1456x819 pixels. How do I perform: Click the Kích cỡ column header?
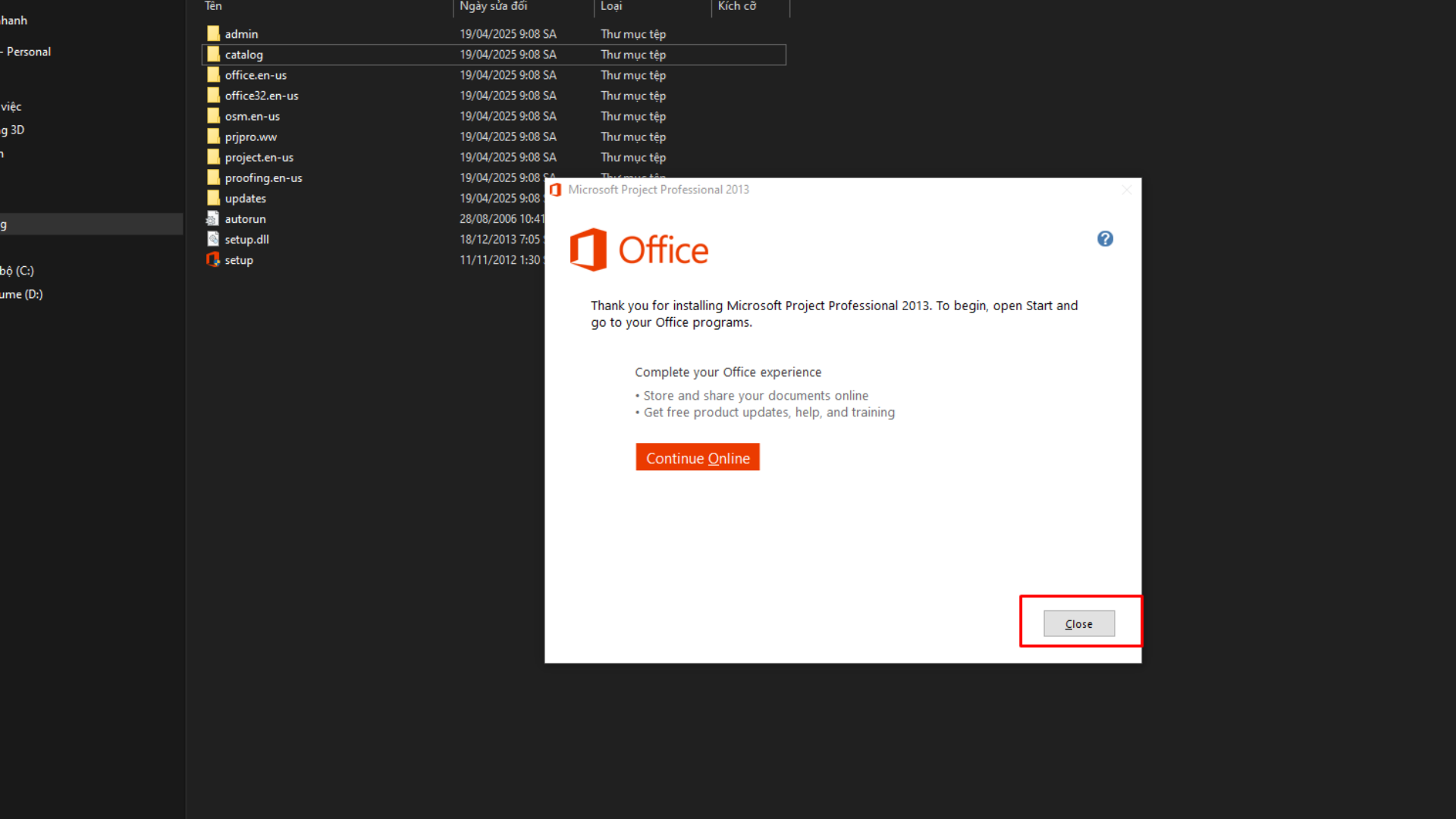coord(736,6)
